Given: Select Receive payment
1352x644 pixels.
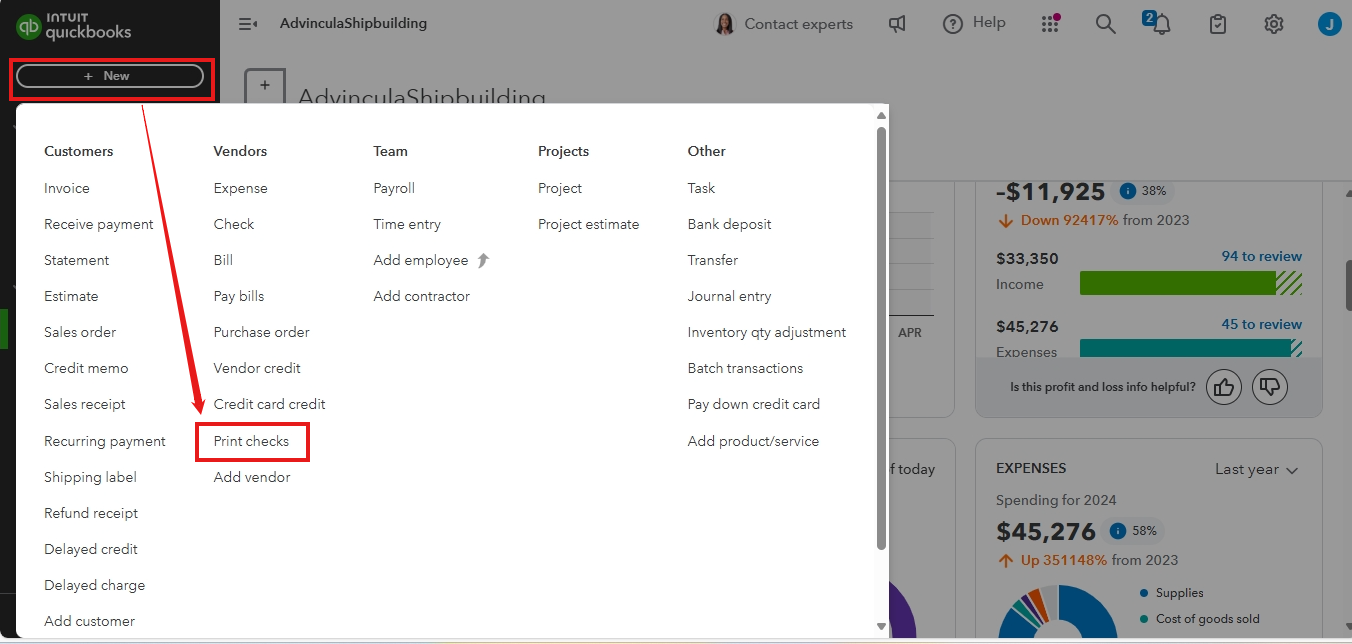Looking at the screenshot, I should click(99, 224).
